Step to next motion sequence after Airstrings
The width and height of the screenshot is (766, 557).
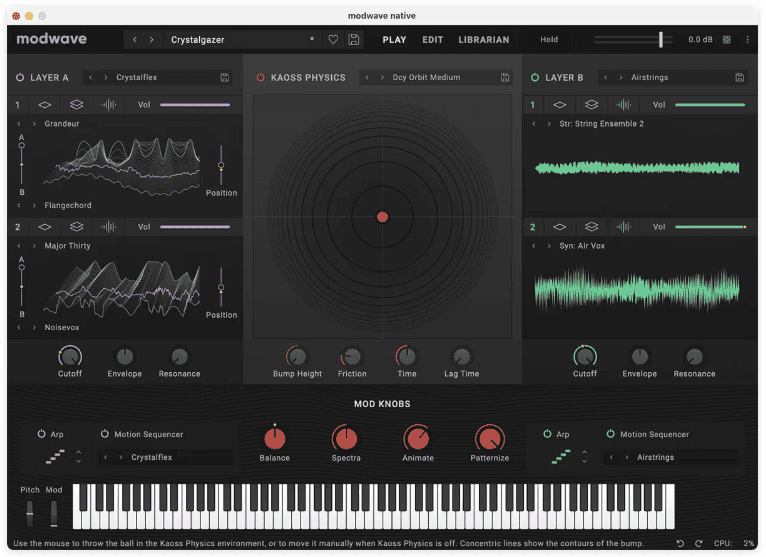coord(627,457)
